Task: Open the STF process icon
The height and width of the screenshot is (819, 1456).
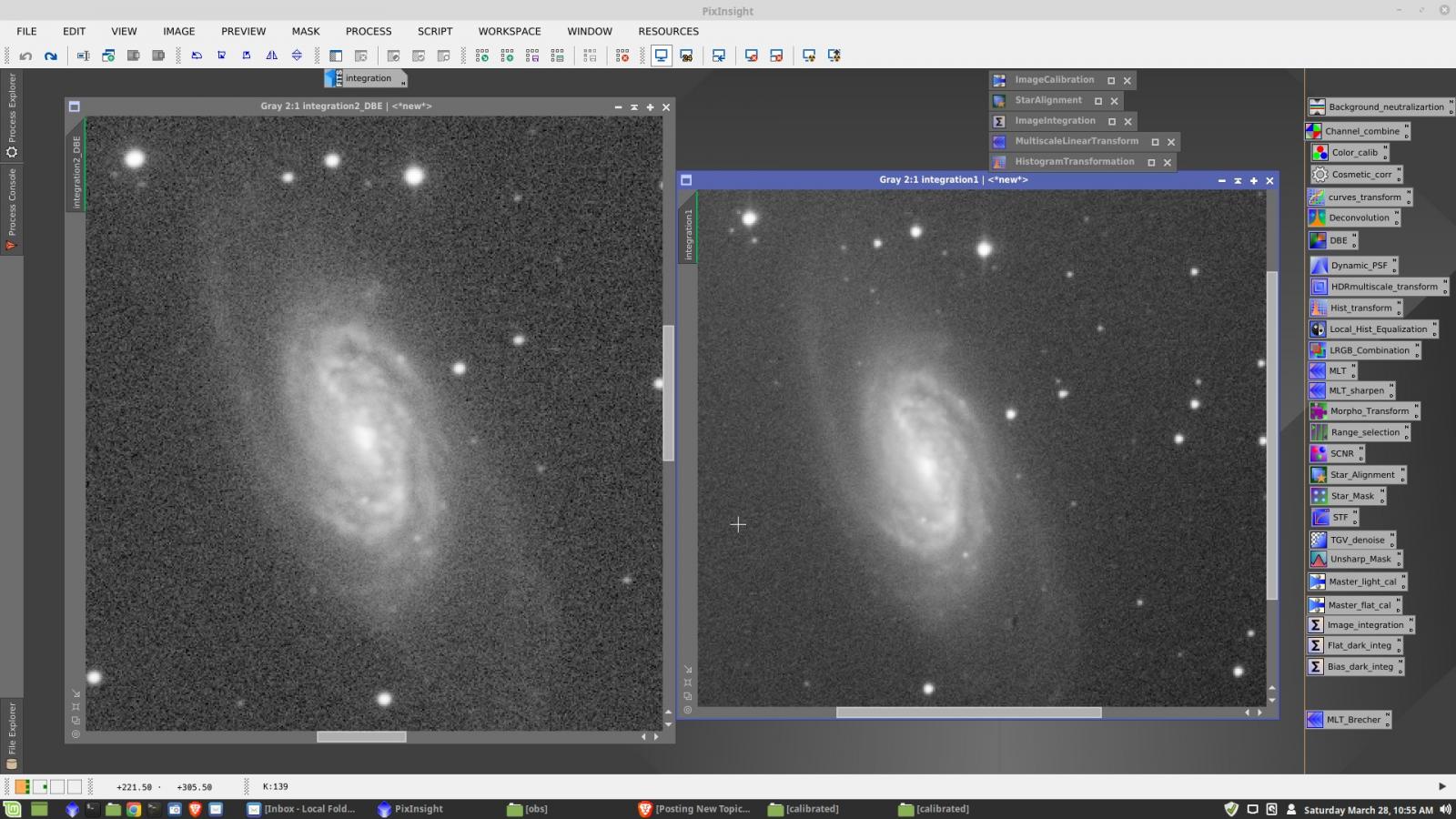Action: [x=1334, y=517]
